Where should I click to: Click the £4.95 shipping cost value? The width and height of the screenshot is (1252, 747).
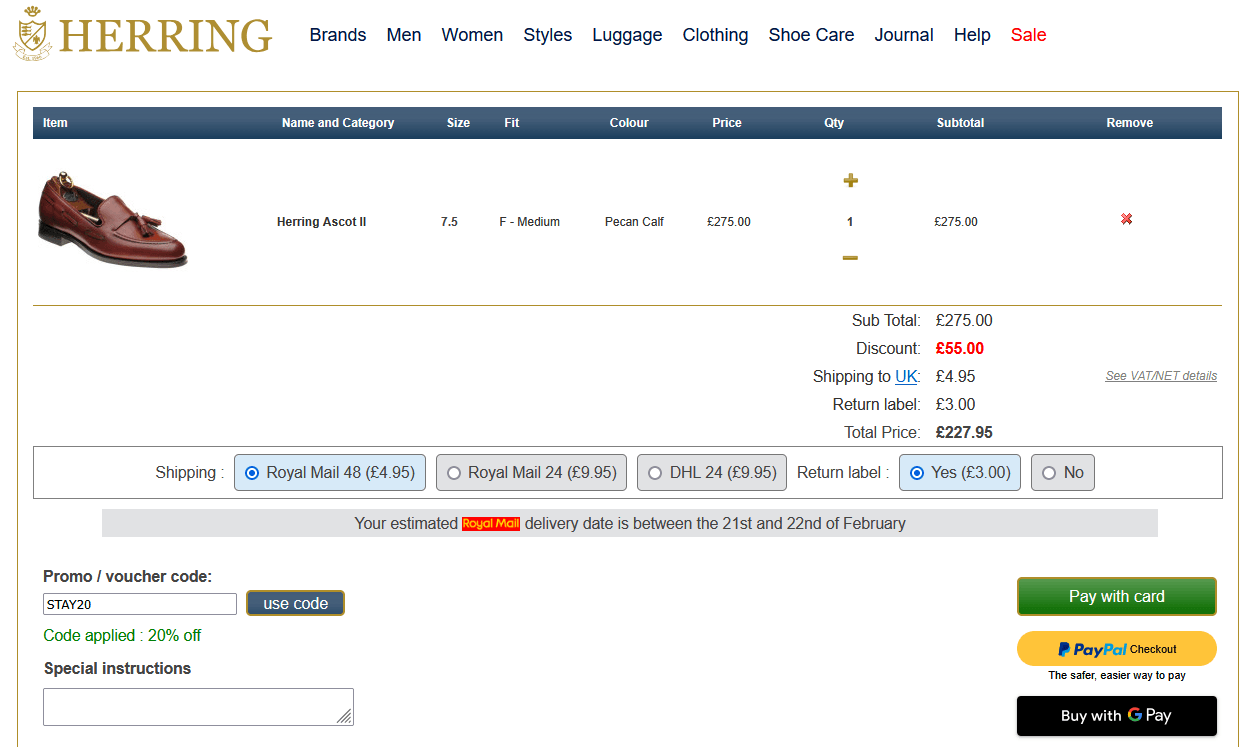(x=955, y=377)
